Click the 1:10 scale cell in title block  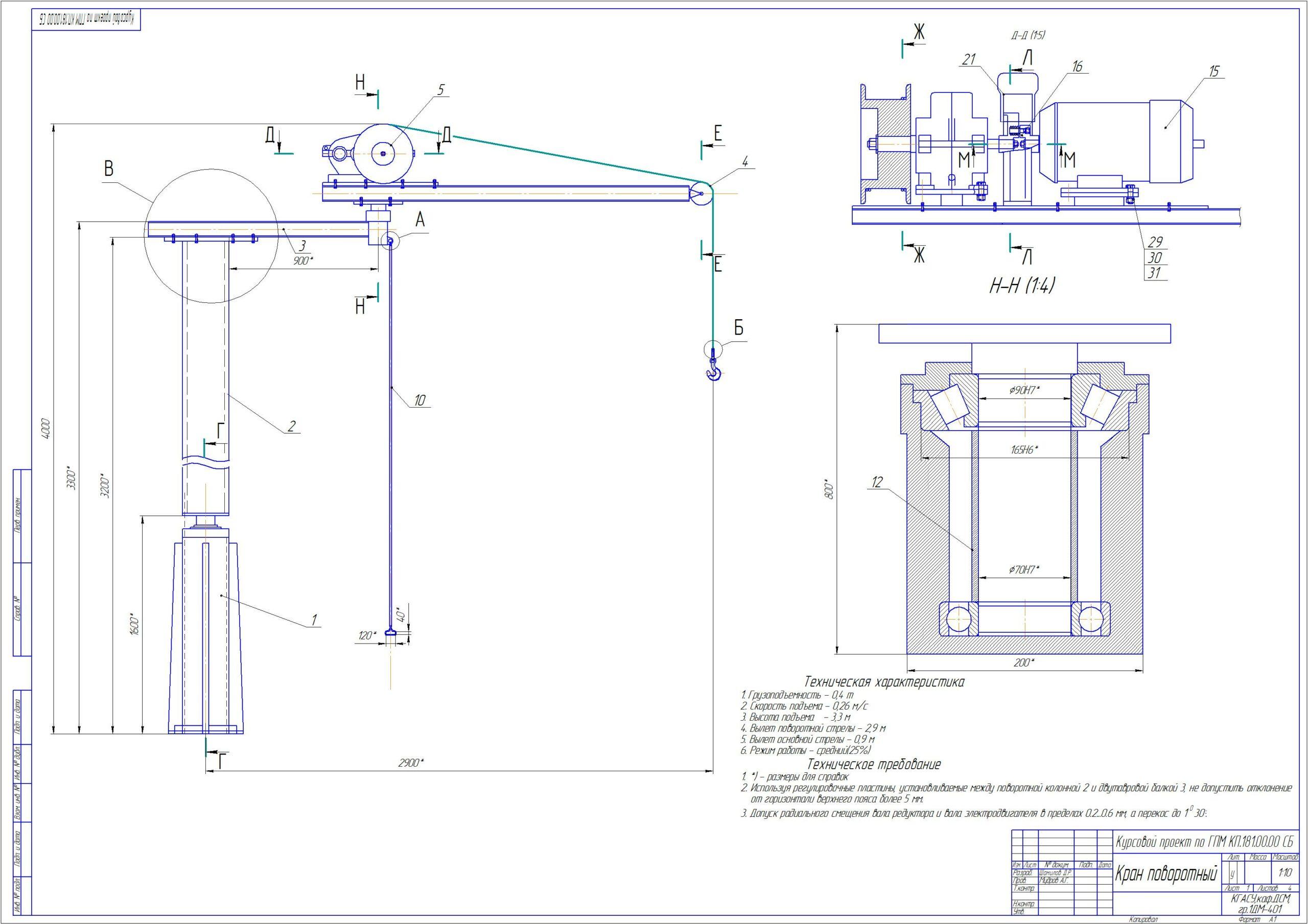[1285, 873]
